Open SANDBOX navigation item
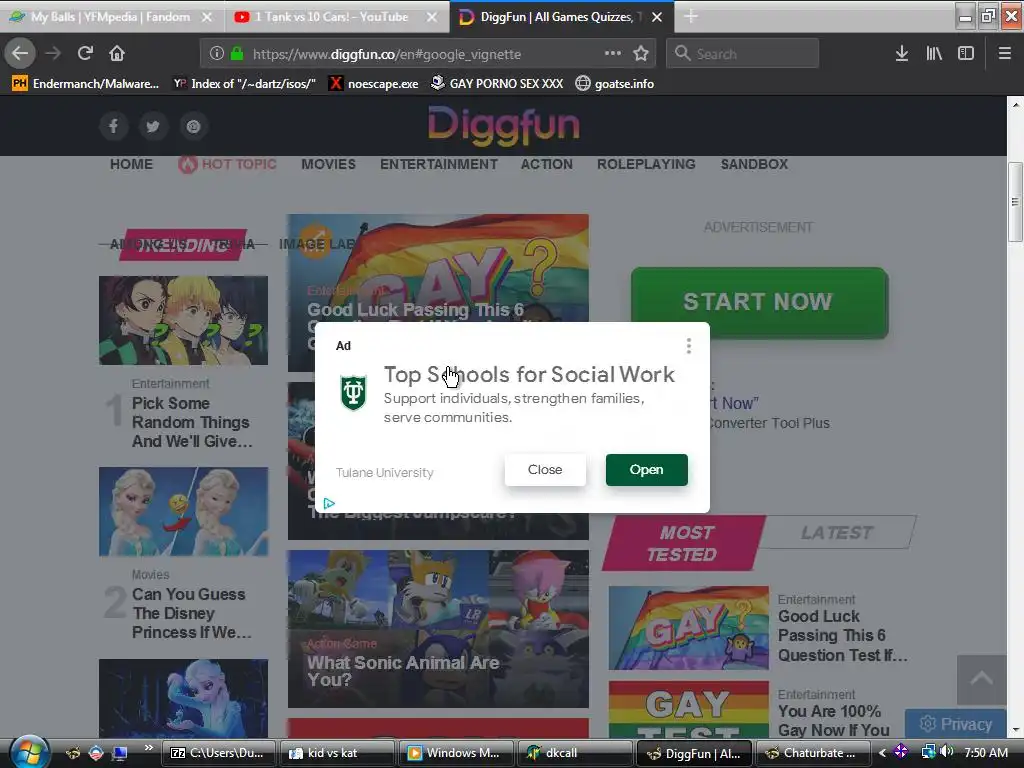 pyautogui.click(x=754, y=164)
